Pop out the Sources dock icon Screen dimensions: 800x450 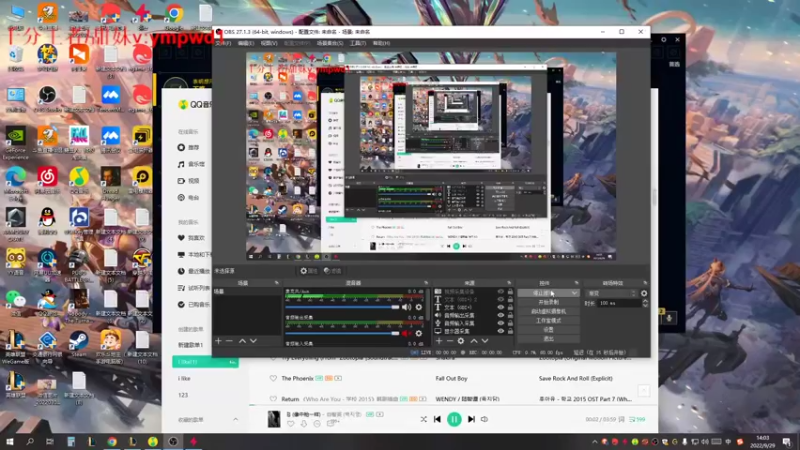pyautogui.click(x=509, y=283)
